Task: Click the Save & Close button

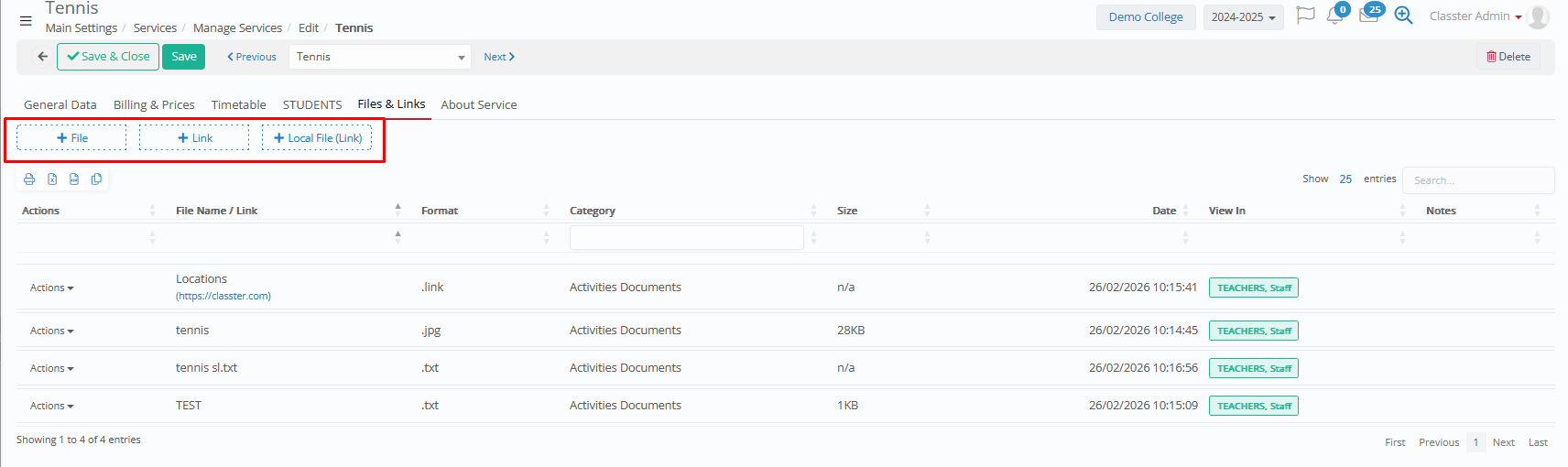Action: [x=108, y=57]
